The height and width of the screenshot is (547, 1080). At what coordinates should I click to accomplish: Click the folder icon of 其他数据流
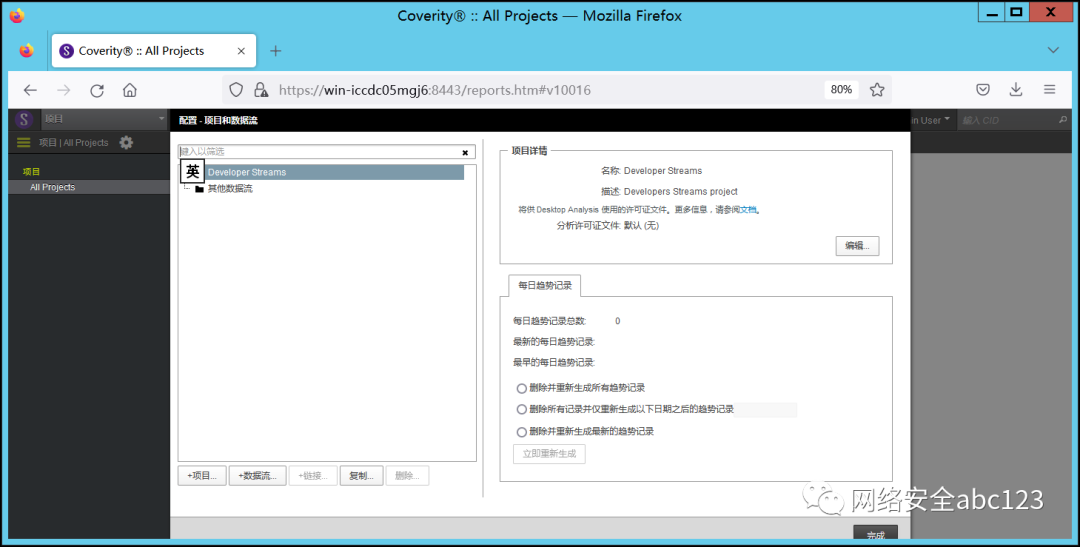200,189
